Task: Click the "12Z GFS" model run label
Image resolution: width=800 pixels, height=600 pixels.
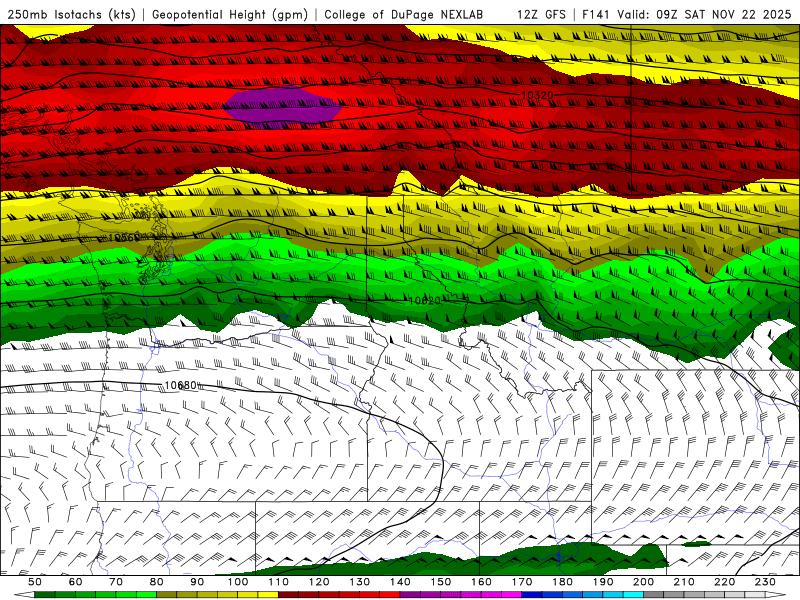Action: point(541,14)
